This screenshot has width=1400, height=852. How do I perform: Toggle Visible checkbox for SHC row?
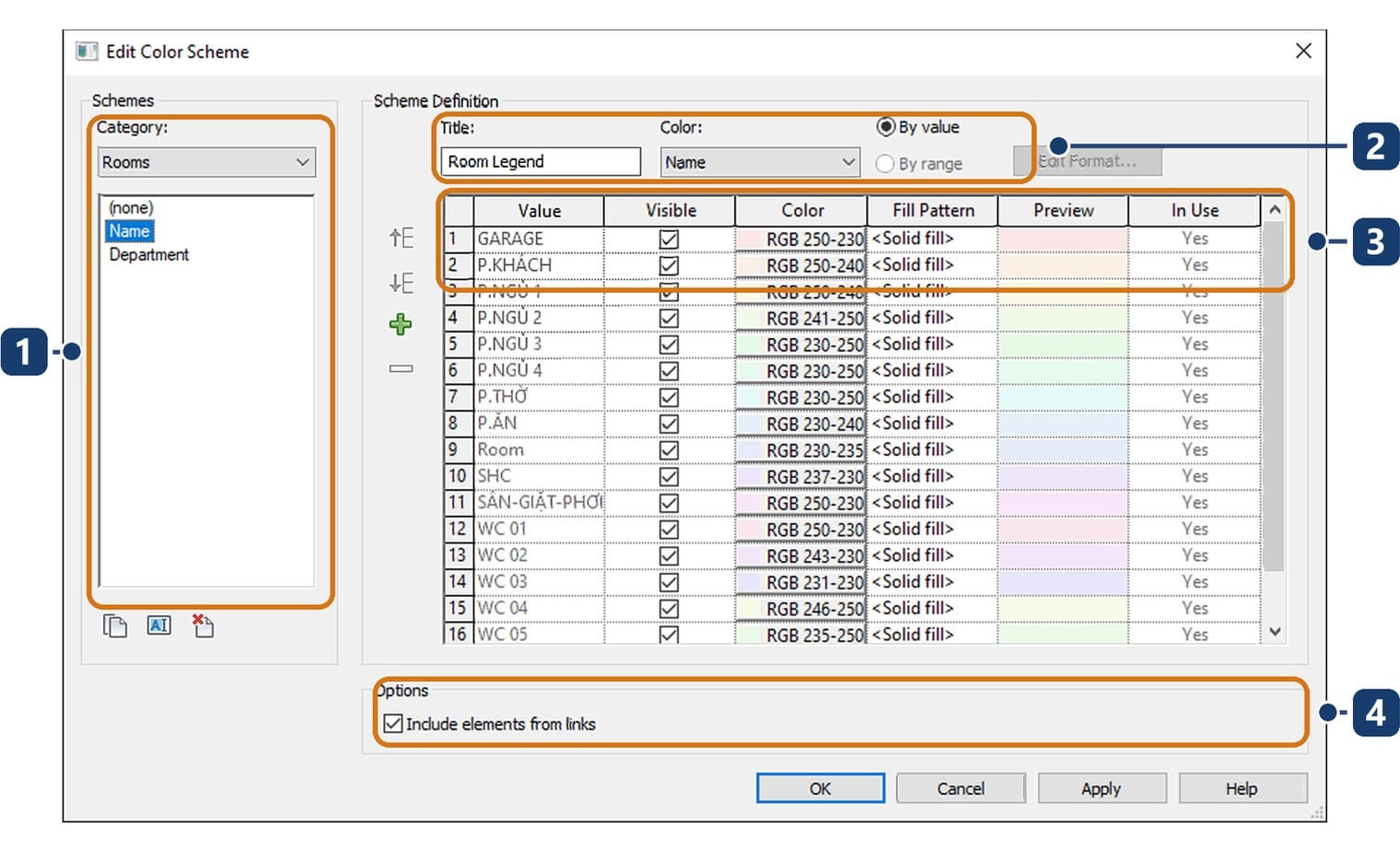[x=670, y=476]
